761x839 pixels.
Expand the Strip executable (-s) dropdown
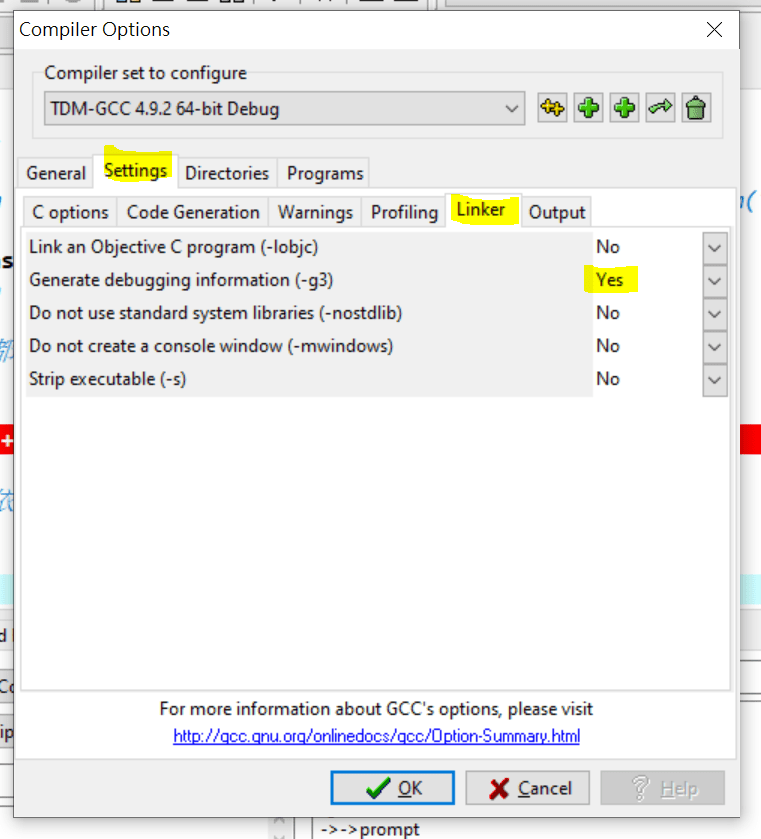point(714,380)
